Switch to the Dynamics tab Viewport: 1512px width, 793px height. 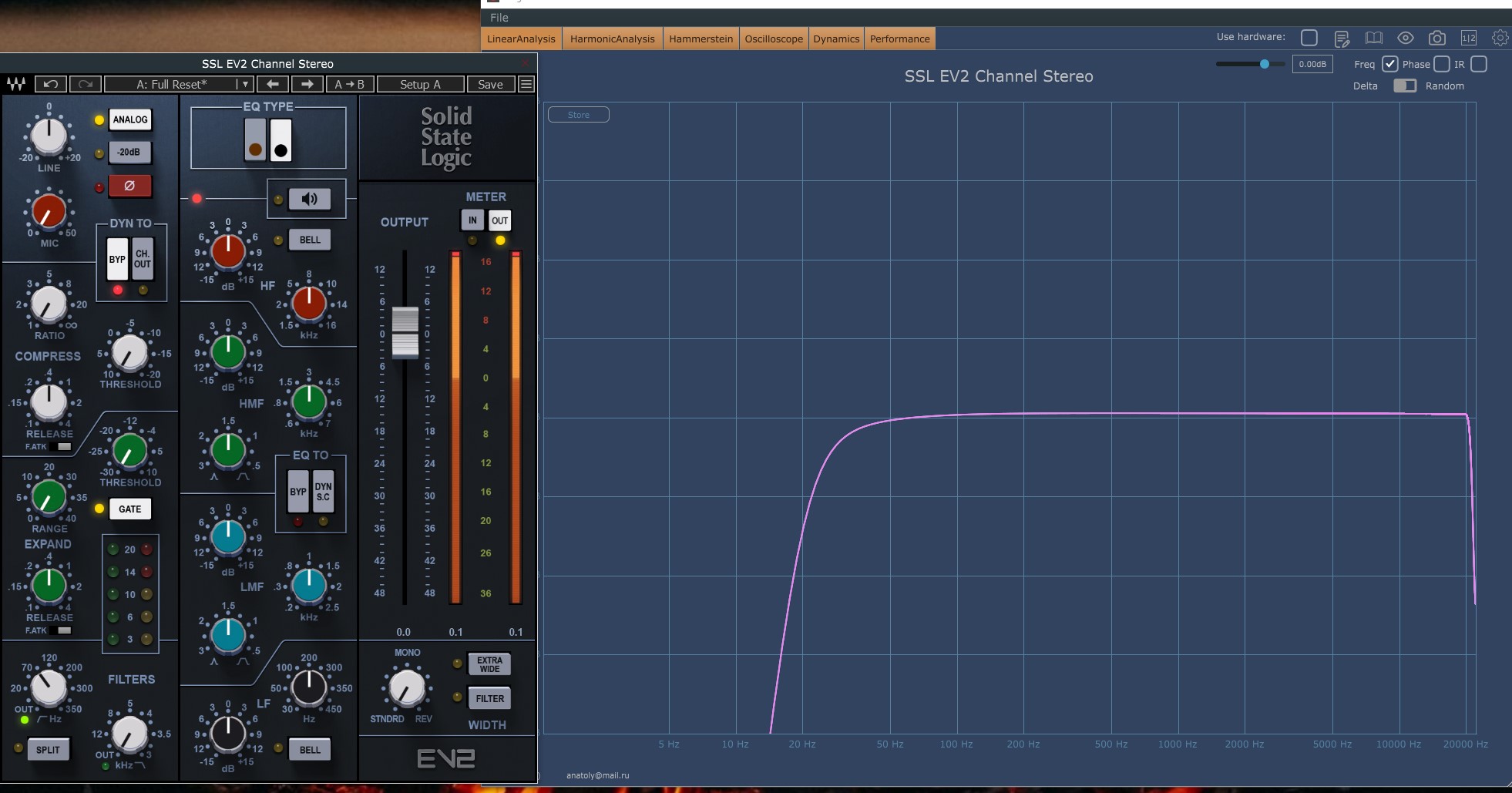point(836,39)
